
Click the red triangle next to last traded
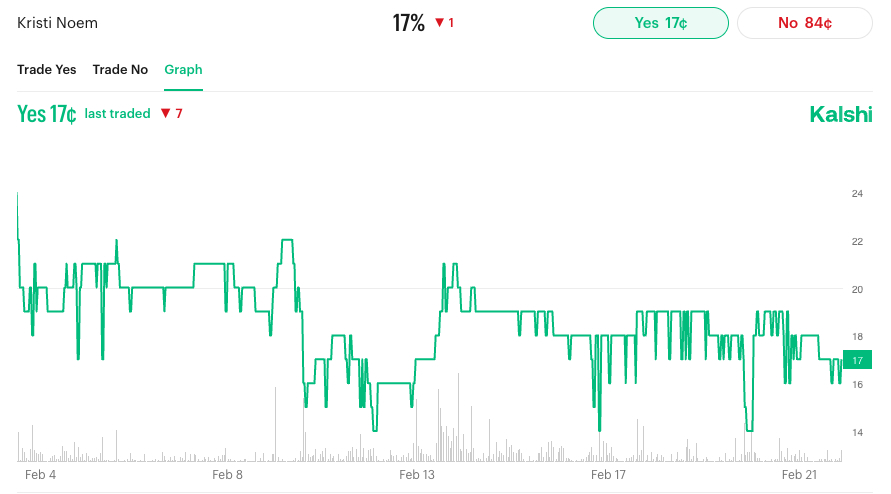click(x=167, y=114)
